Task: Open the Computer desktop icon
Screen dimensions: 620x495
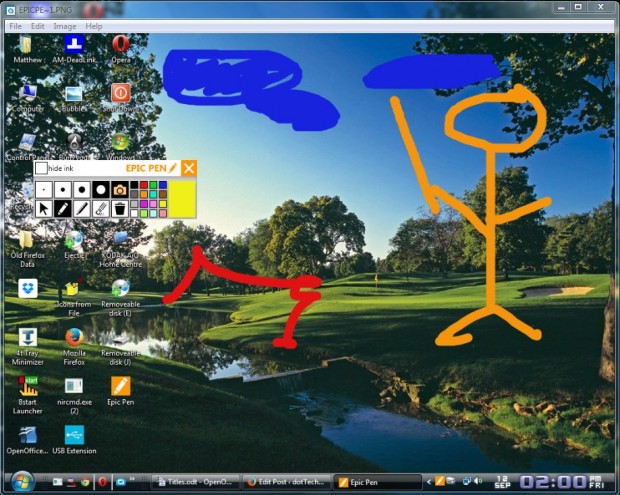Action: pyautogui.click(x=28, y=99)
